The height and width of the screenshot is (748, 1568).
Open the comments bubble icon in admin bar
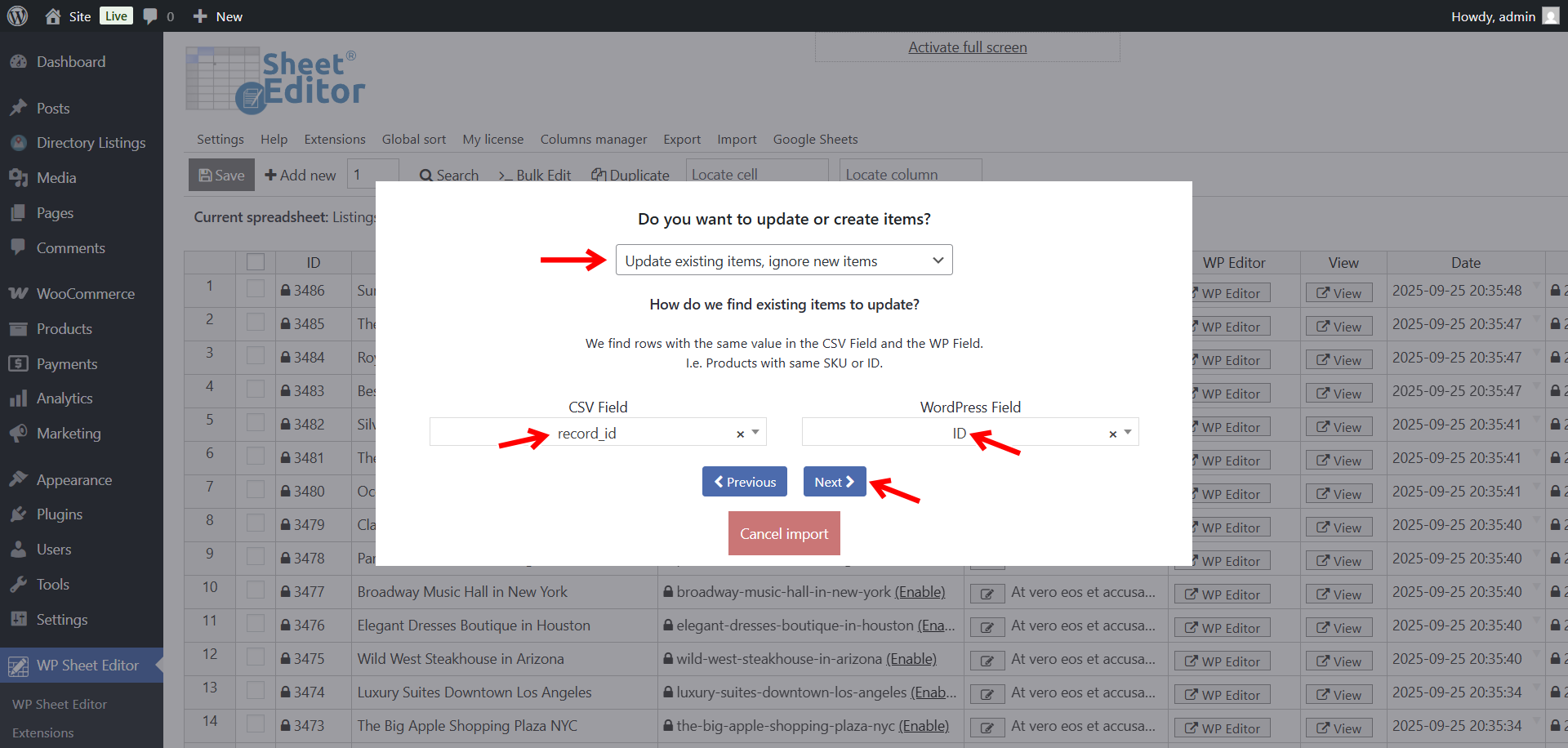[150, 16]
